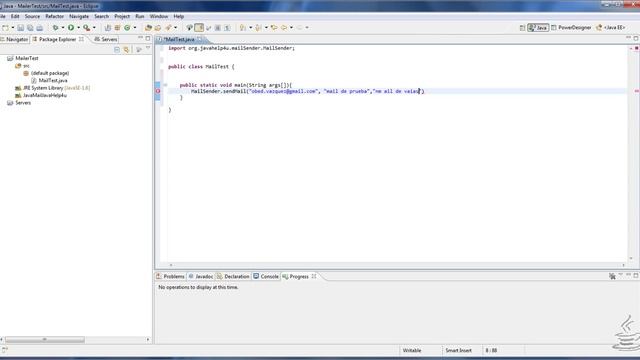Click the Next Annotation icon
Screen dimensions: 640x360
[243, 27]
